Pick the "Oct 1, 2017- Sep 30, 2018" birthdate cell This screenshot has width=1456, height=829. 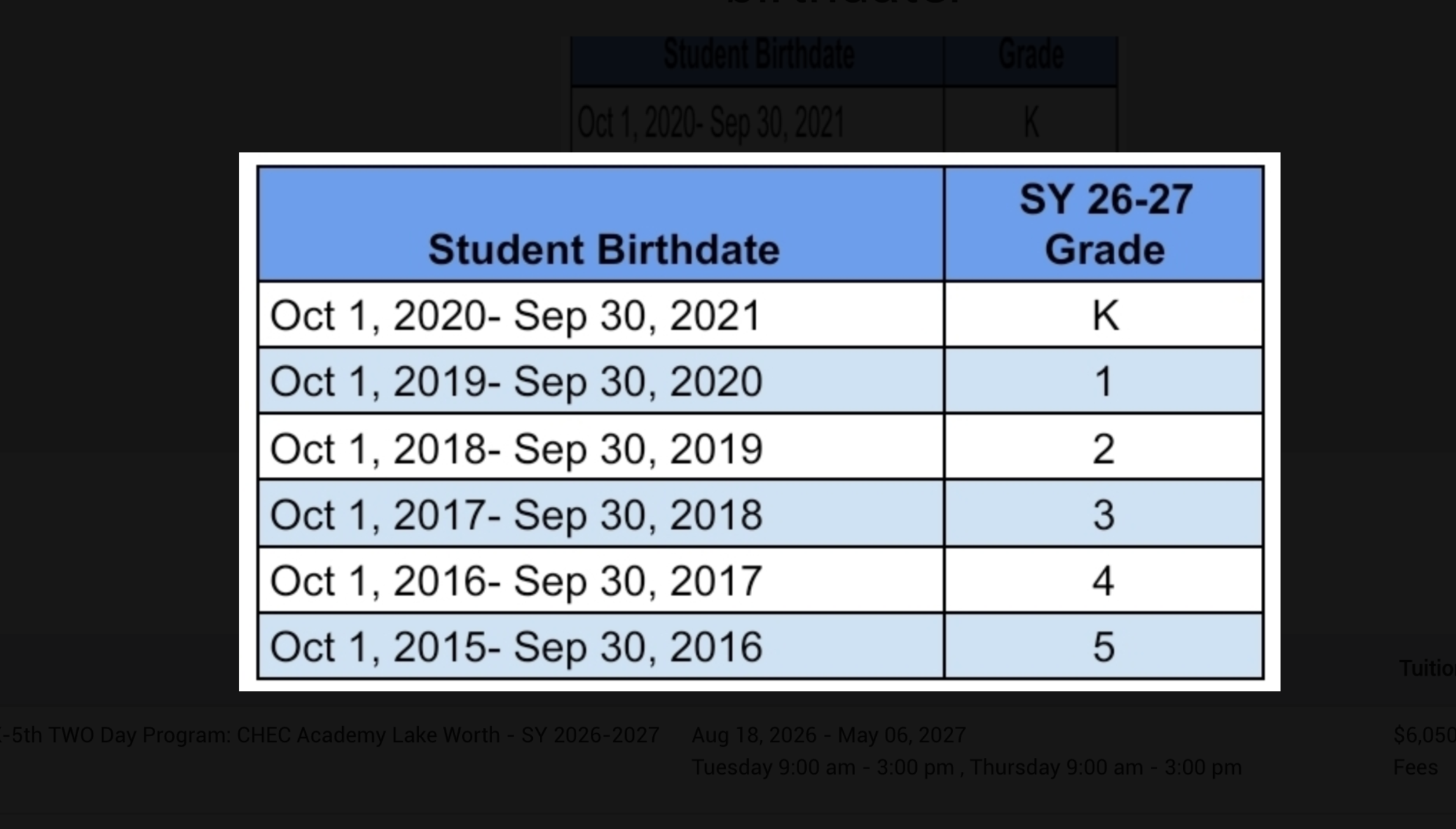(x=516, y=514)
